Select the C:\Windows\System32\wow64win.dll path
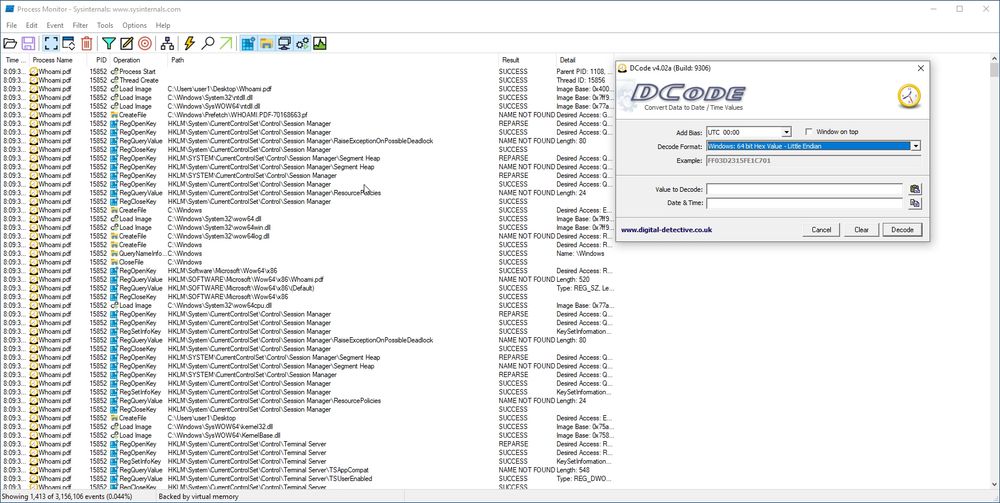The image size is (1000, 503). click(219, 228)
